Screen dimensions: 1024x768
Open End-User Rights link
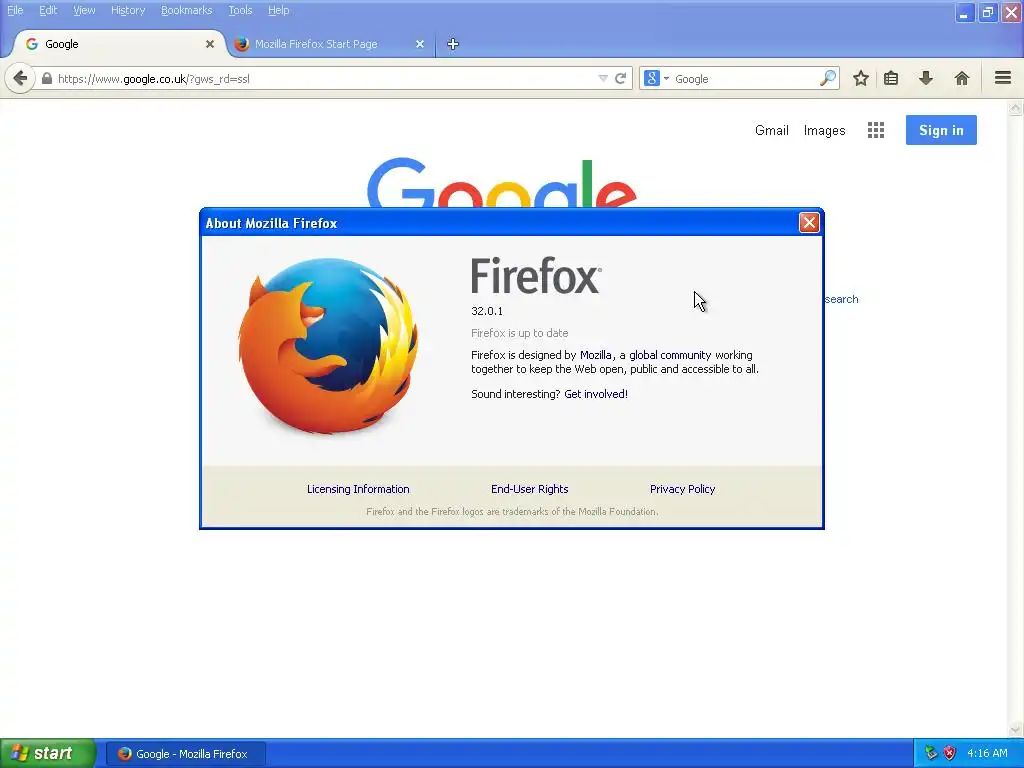pos(530,489)
